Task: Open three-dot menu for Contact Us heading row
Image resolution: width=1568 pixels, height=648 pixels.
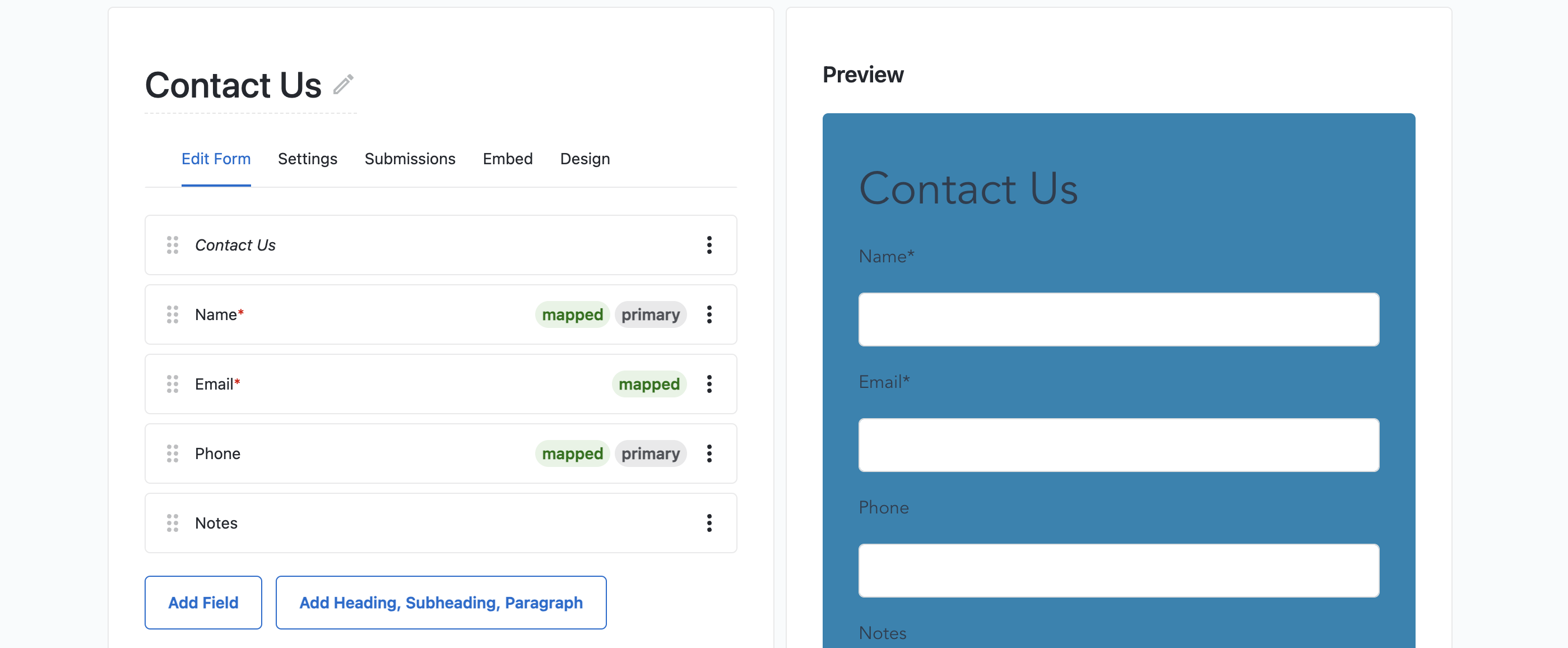Action: (x=709, y=245)
